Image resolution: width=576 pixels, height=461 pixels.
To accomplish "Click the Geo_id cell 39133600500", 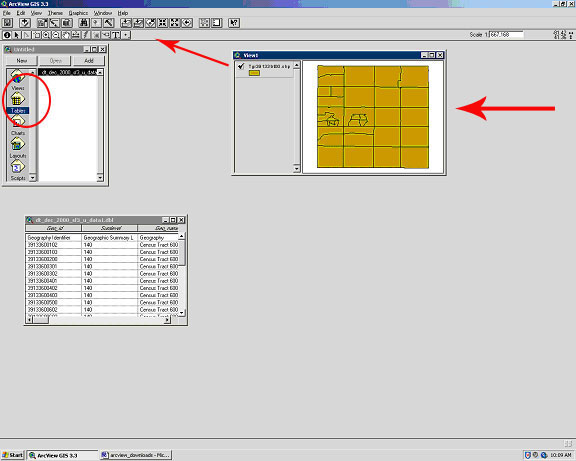I will [53, 302].
